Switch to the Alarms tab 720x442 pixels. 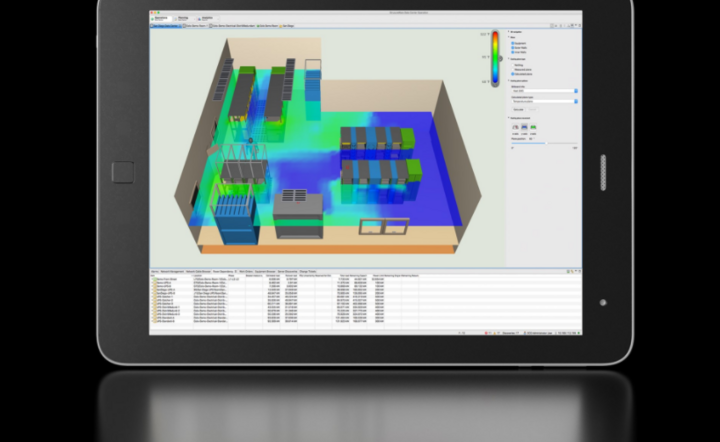point(155,272)
